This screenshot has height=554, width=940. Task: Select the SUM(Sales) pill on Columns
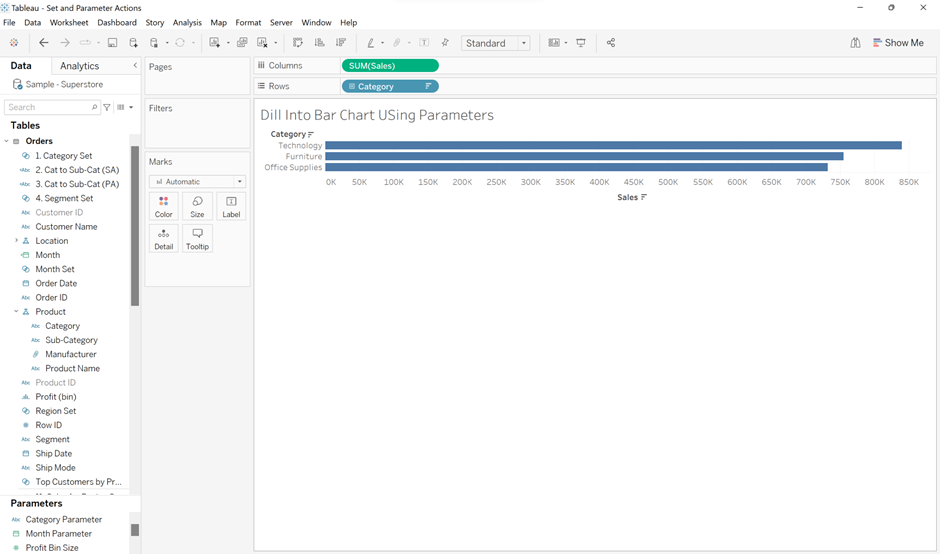click(390, 66)
